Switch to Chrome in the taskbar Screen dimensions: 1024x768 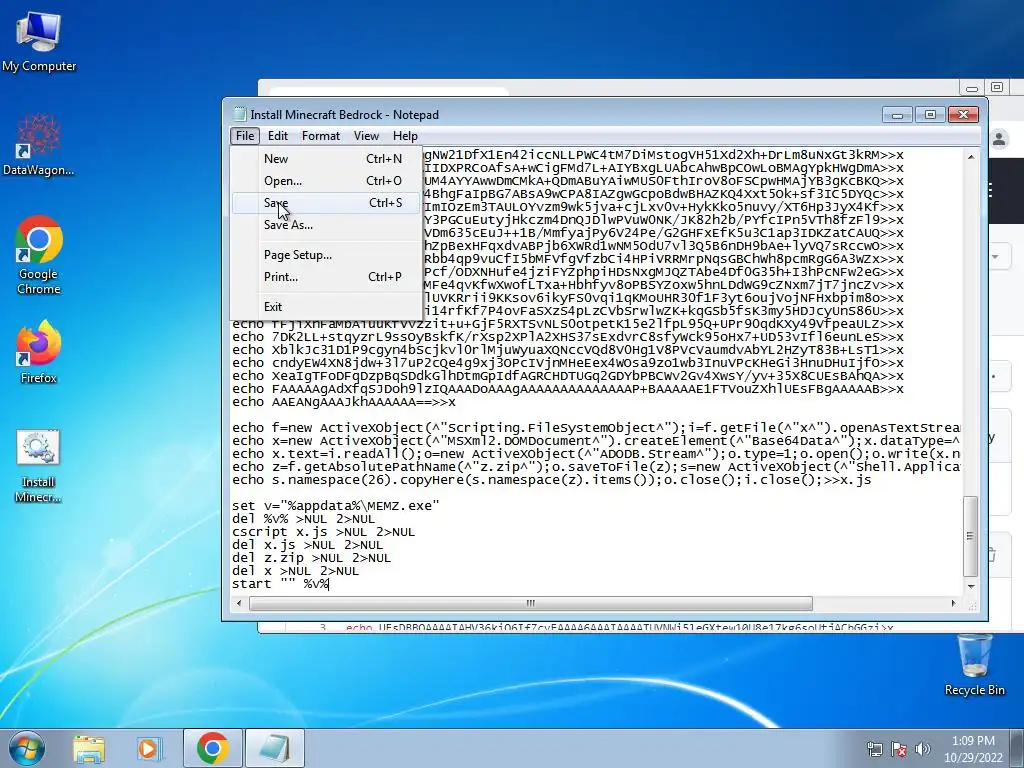(x=212, y=748)
